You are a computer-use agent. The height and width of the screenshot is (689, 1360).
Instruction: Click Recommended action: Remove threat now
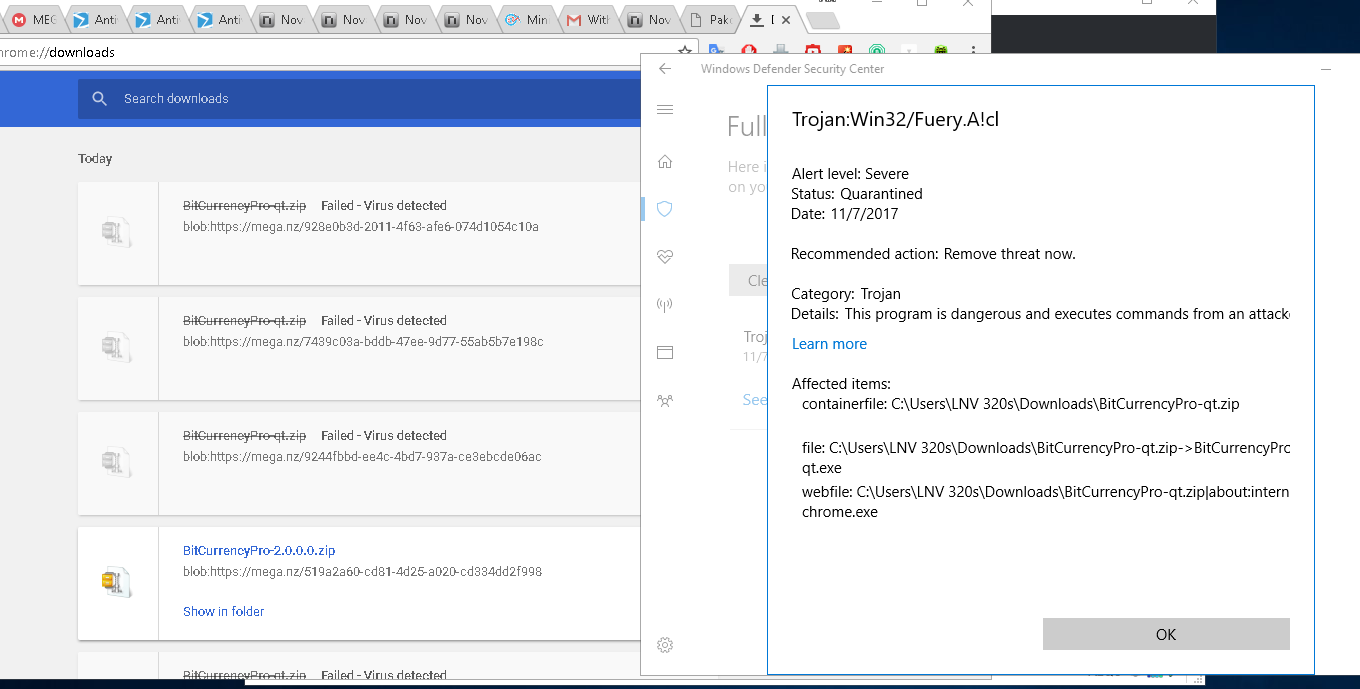click(933, 254)
